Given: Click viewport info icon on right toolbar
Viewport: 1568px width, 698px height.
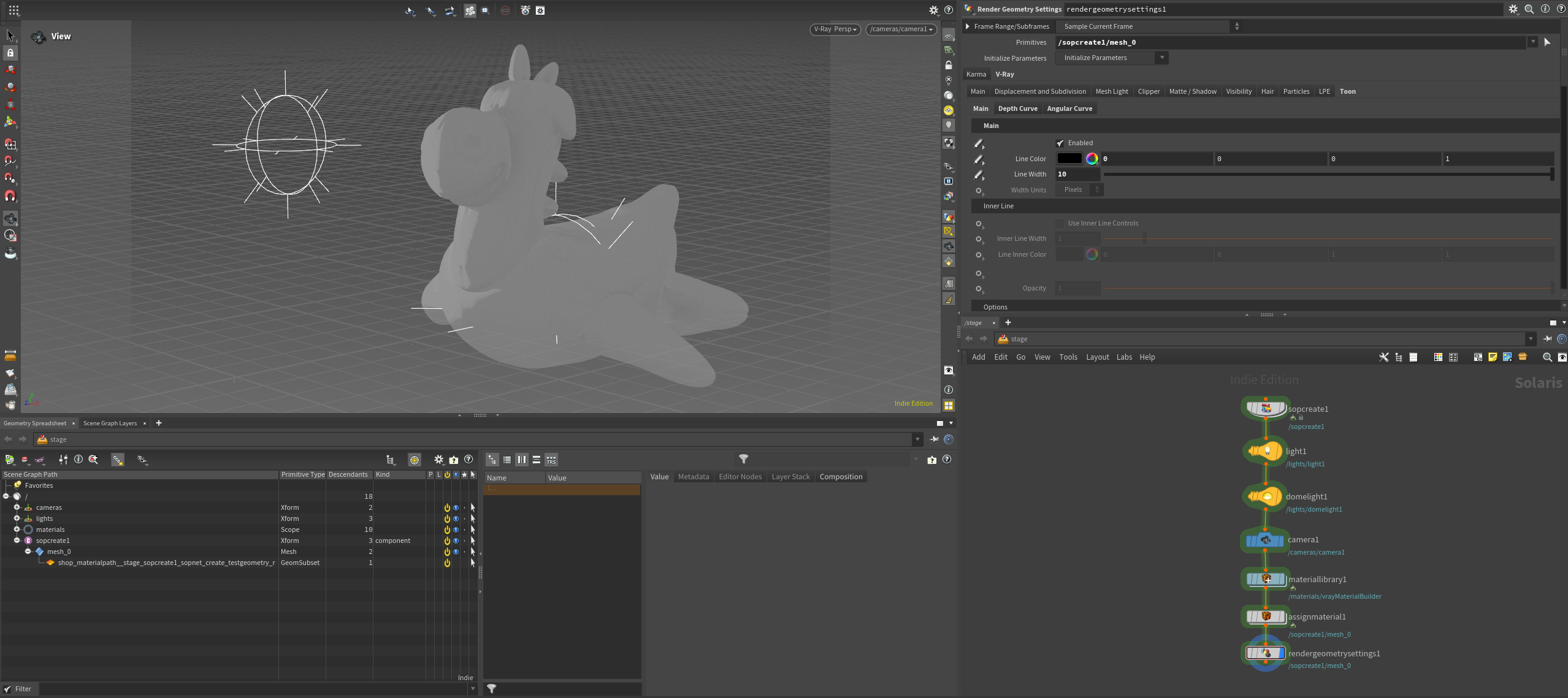Looking at the screenshot, I should [949, 390].
